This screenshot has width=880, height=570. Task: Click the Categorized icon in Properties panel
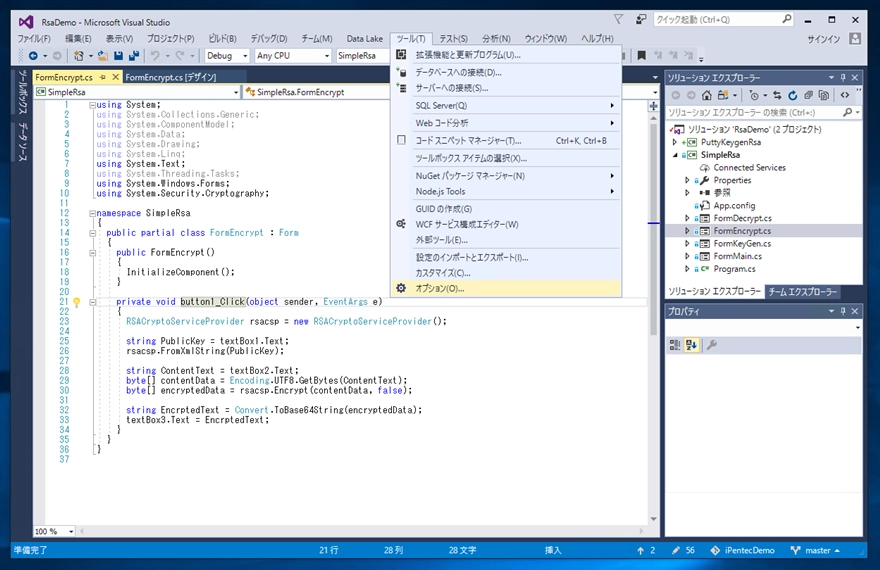click(675, 345)
